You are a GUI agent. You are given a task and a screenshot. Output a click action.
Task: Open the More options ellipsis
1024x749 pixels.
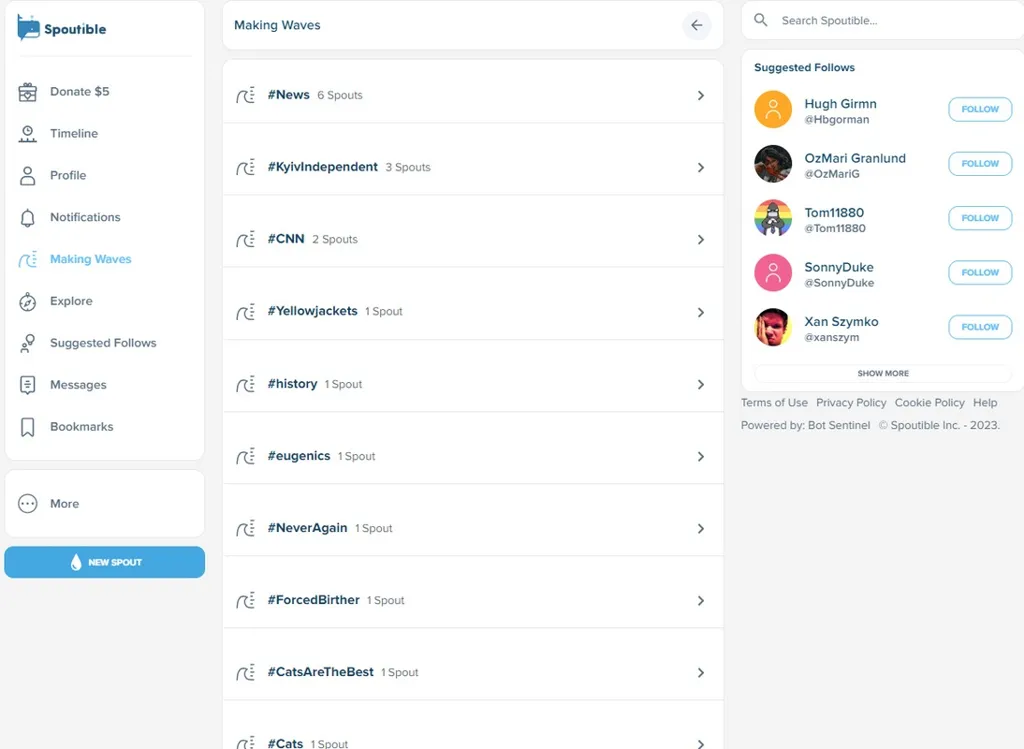(x=27, y=503)
